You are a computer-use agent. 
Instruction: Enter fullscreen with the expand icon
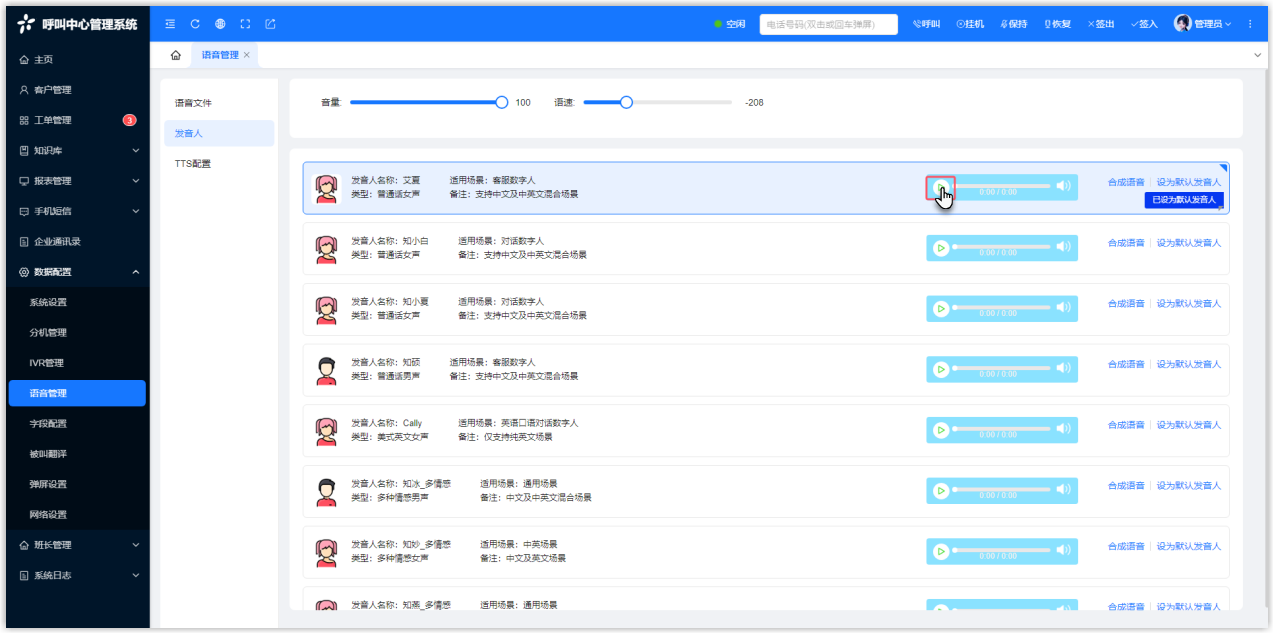coord(245,24)
